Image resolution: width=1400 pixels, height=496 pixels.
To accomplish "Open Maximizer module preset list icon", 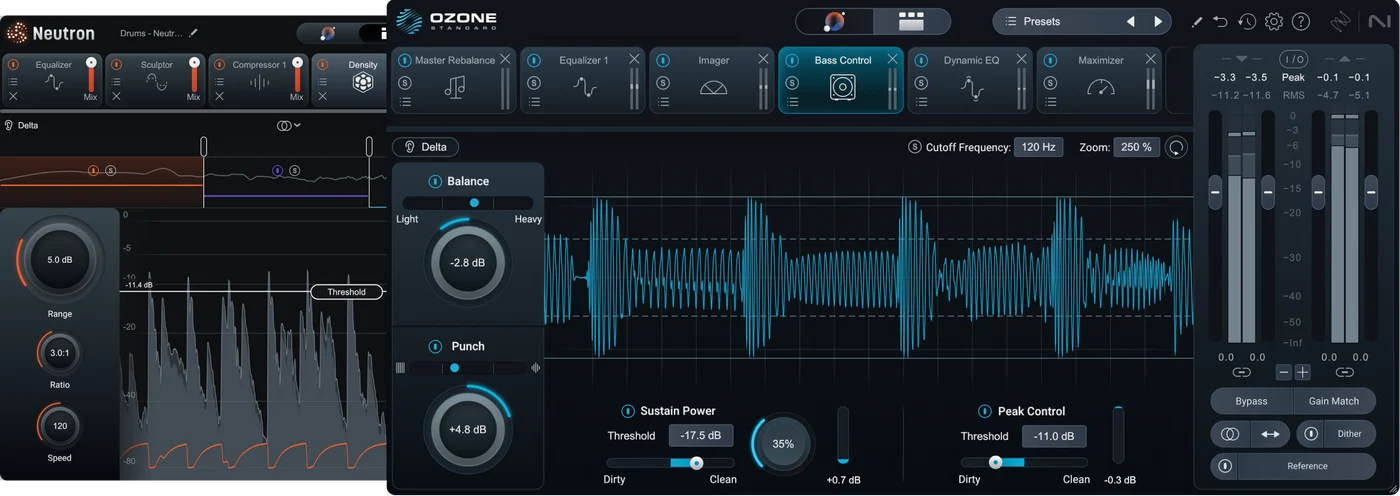I will [x=1050, y=101].
